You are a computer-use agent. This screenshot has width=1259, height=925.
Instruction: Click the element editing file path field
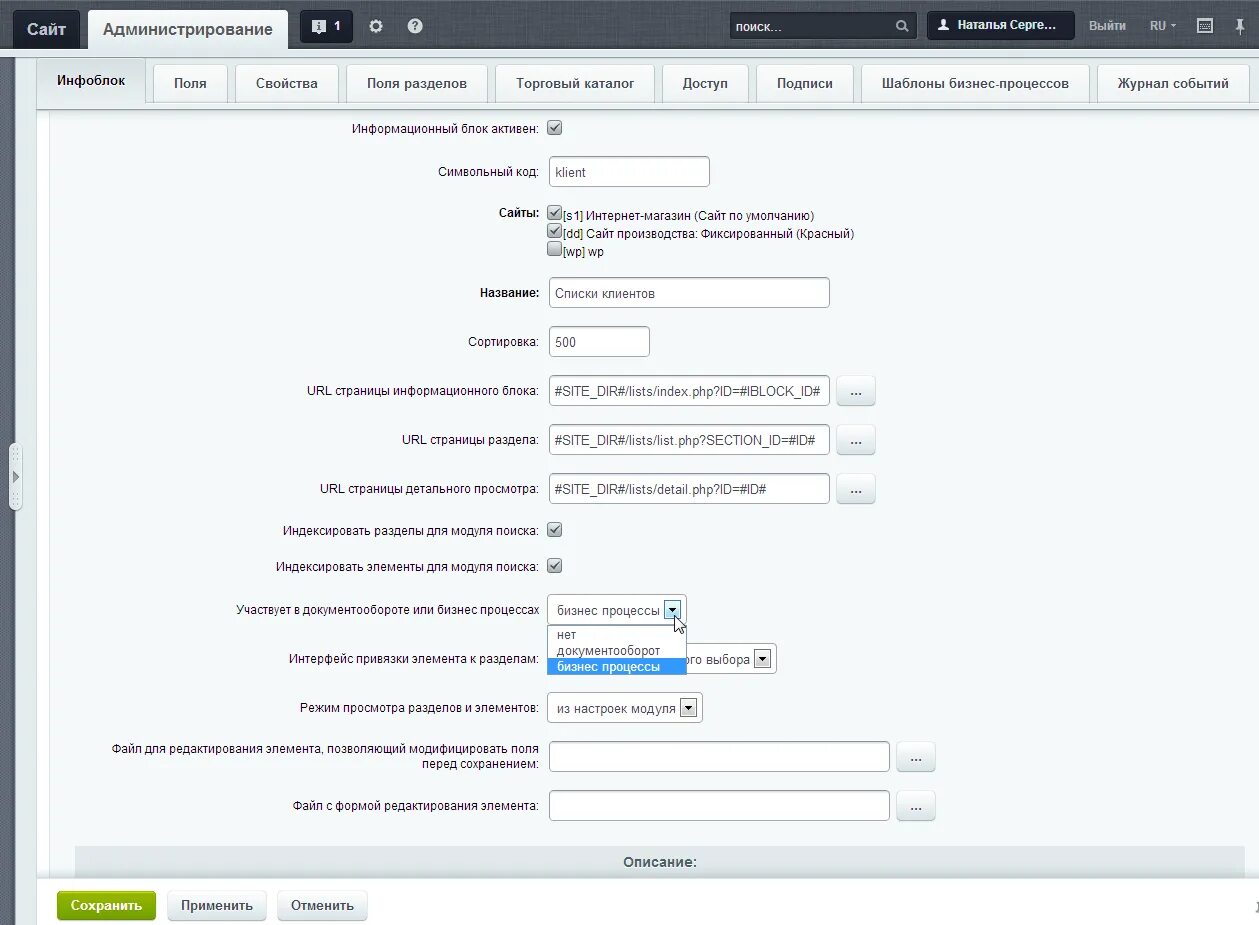[x=719, y=757]
